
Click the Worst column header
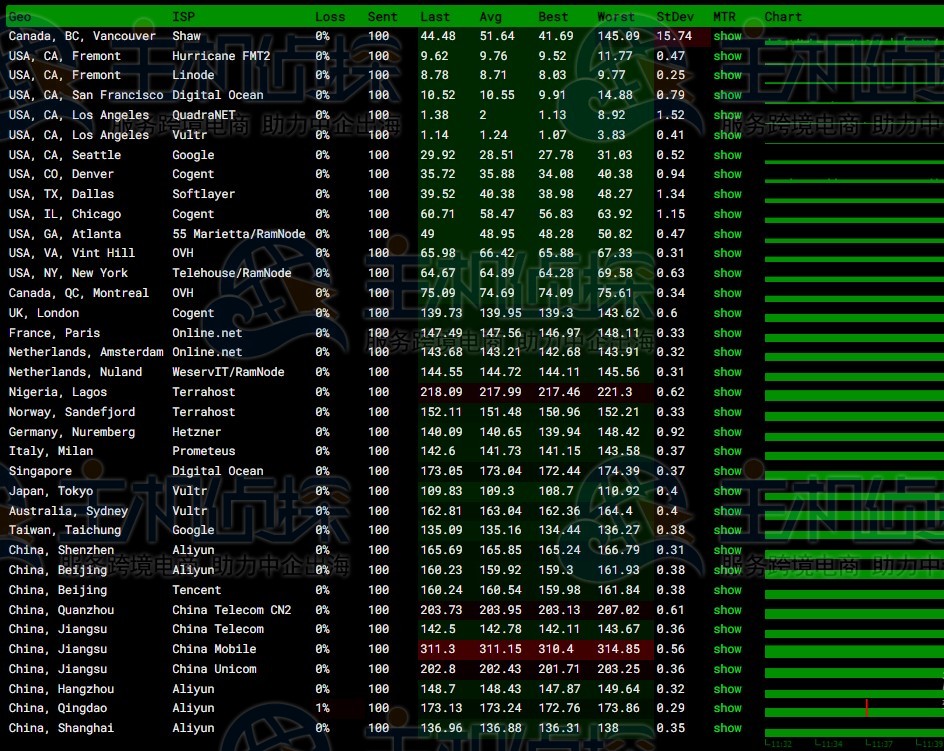[615, 17]
